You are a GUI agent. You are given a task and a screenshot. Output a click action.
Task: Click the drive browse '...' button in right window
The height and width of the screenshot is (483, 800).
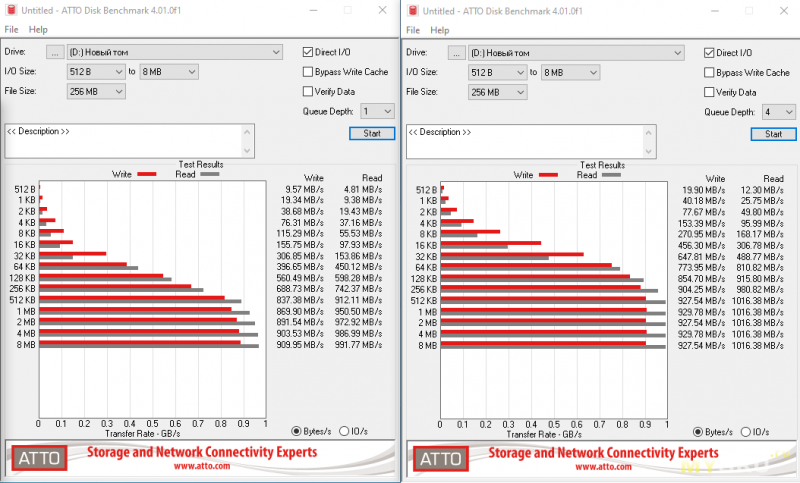[456, 52]
